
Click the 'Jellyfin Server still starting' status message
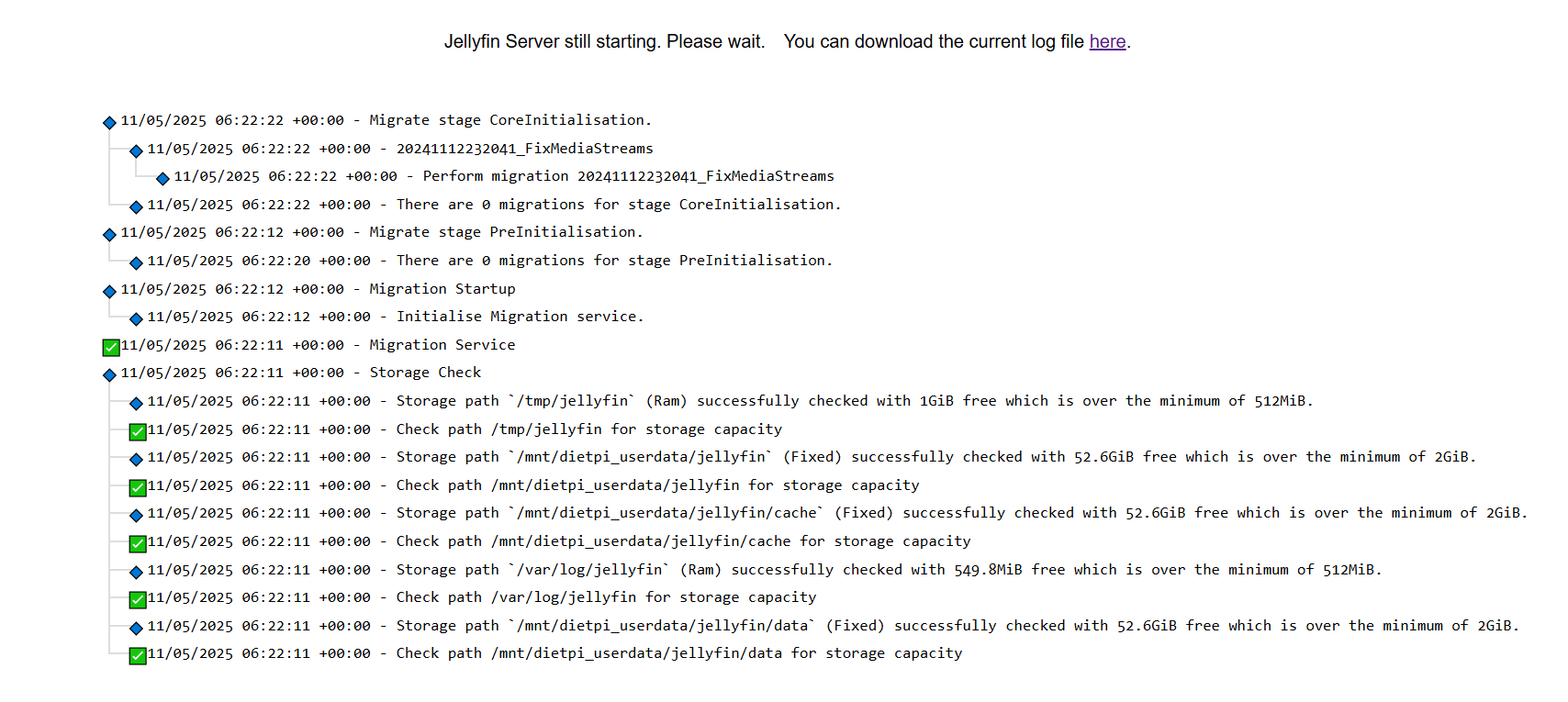pos(604,42)
